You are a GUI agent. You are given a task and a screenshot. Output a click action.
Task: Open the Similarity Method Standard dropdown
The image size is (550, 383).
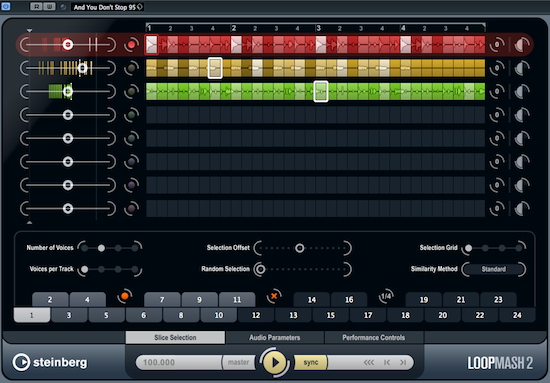tap(494, 269)
